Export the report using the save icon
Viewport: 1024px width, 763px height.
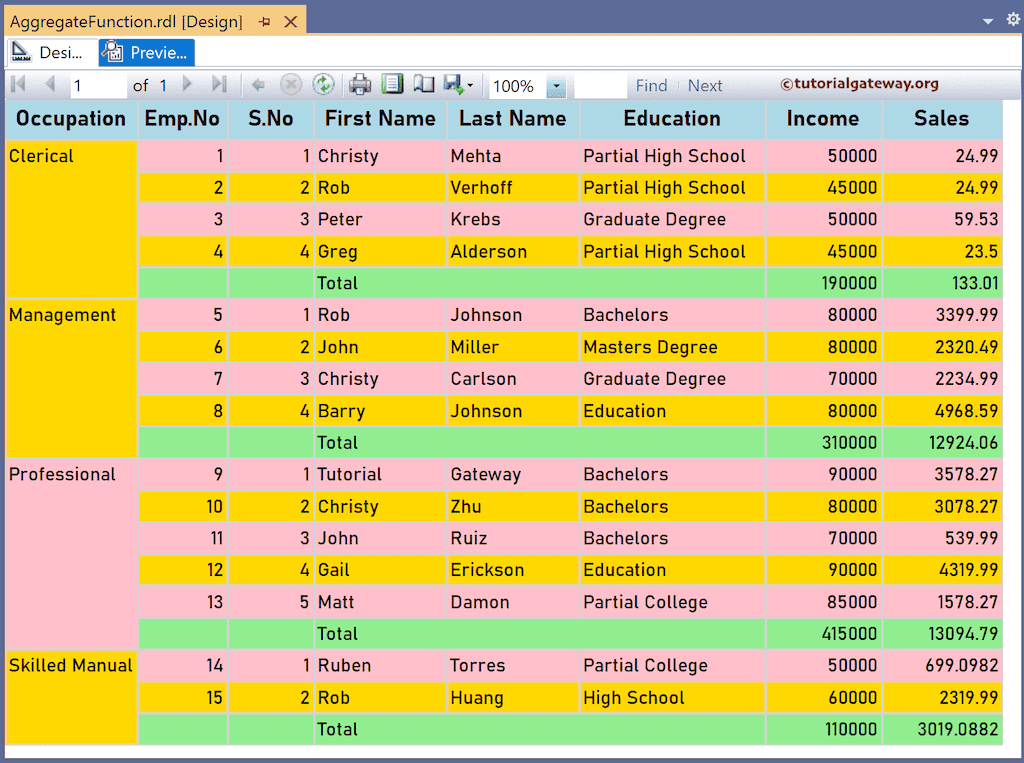(x=452, y=85)
